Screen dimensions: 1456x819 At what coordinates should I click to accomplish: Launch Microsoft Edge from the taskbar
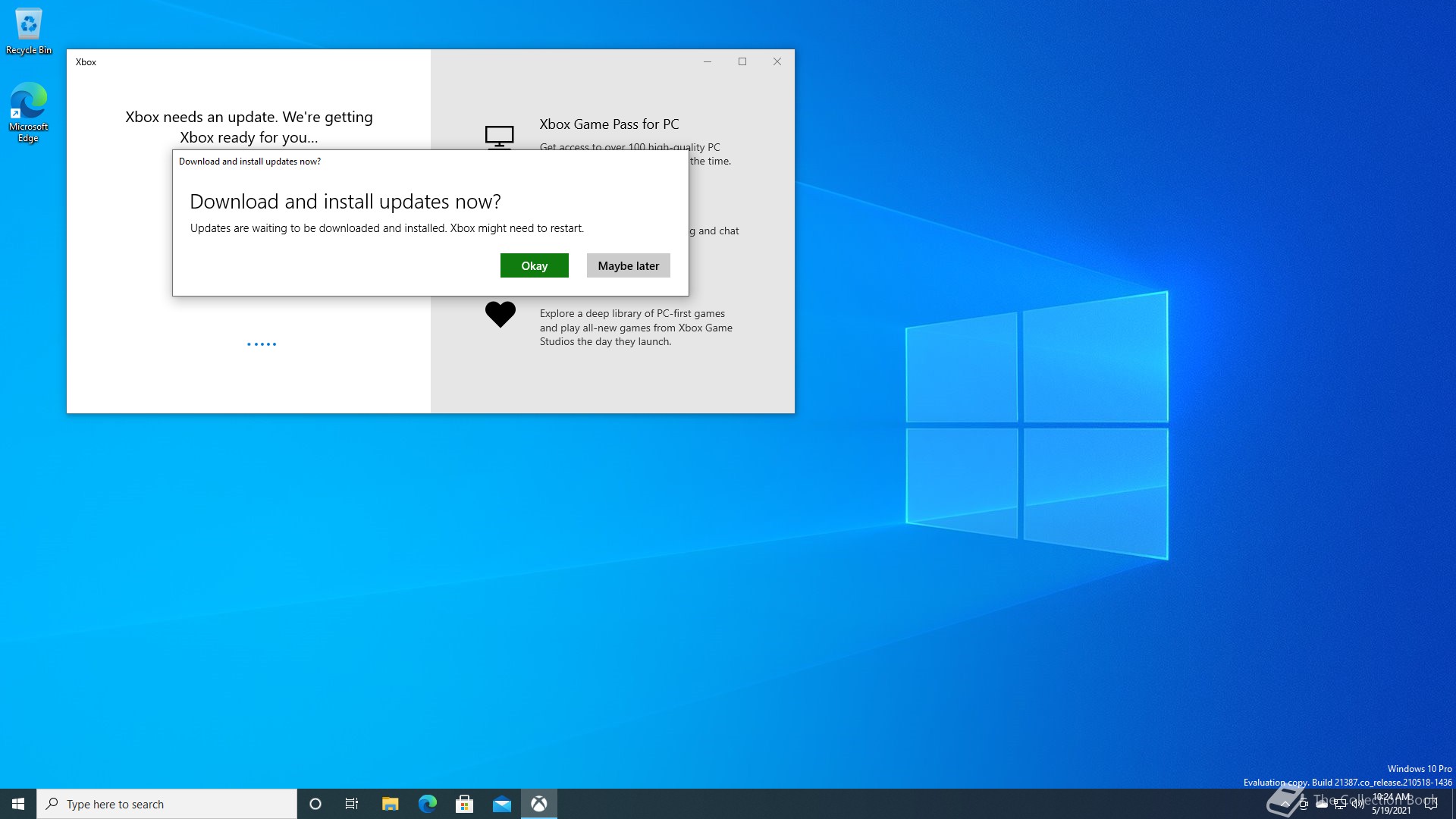coord(427,804)
